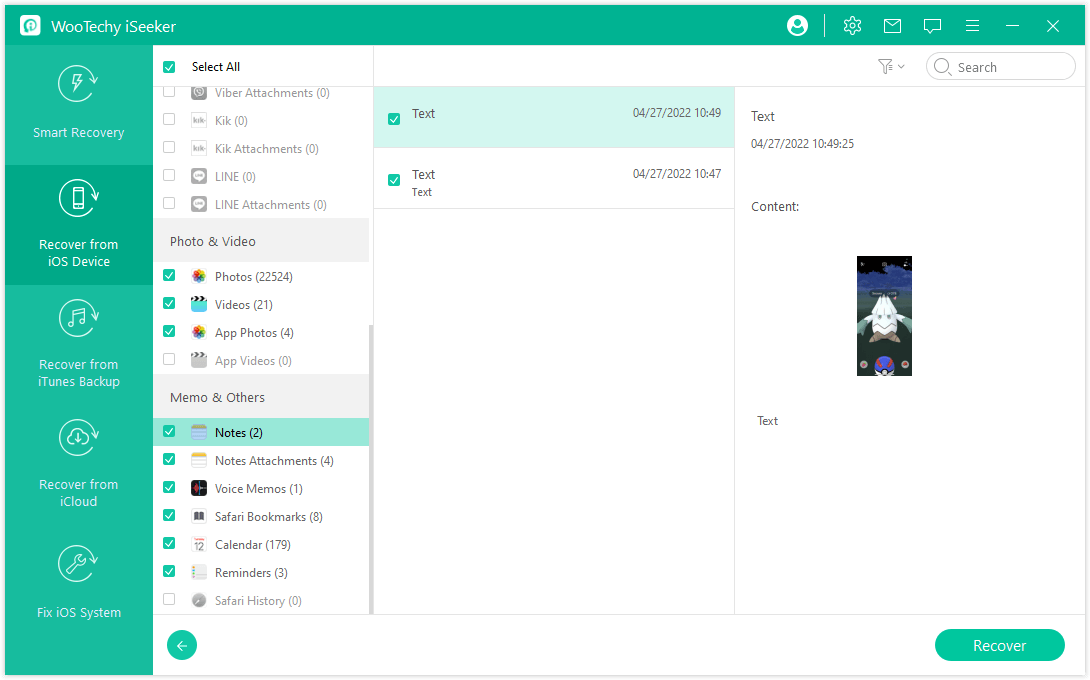Open the note image thumbnail preview
Screen dimensions: 1090x680
(884, 316)
